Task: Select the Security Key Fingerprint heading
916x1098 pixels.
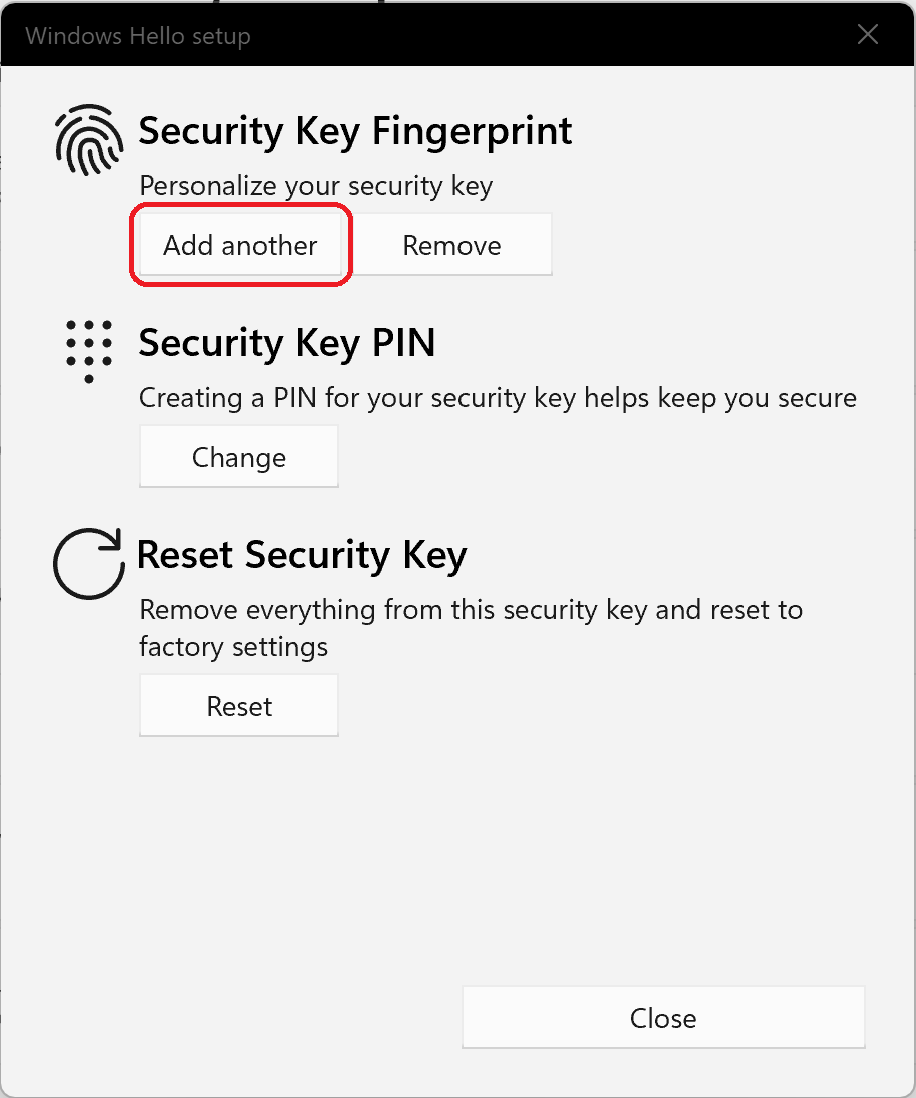Action: [x=355, y=132]
